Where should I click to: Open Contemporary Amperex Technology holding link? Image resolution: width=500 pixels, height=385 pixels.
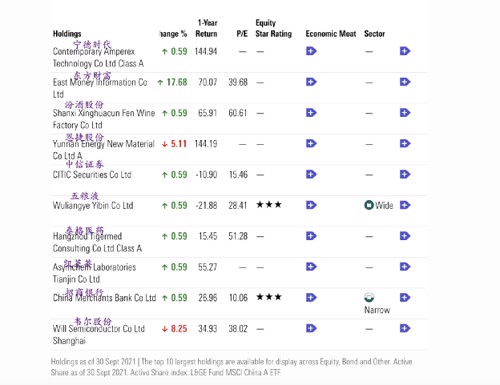coord(98,57)
